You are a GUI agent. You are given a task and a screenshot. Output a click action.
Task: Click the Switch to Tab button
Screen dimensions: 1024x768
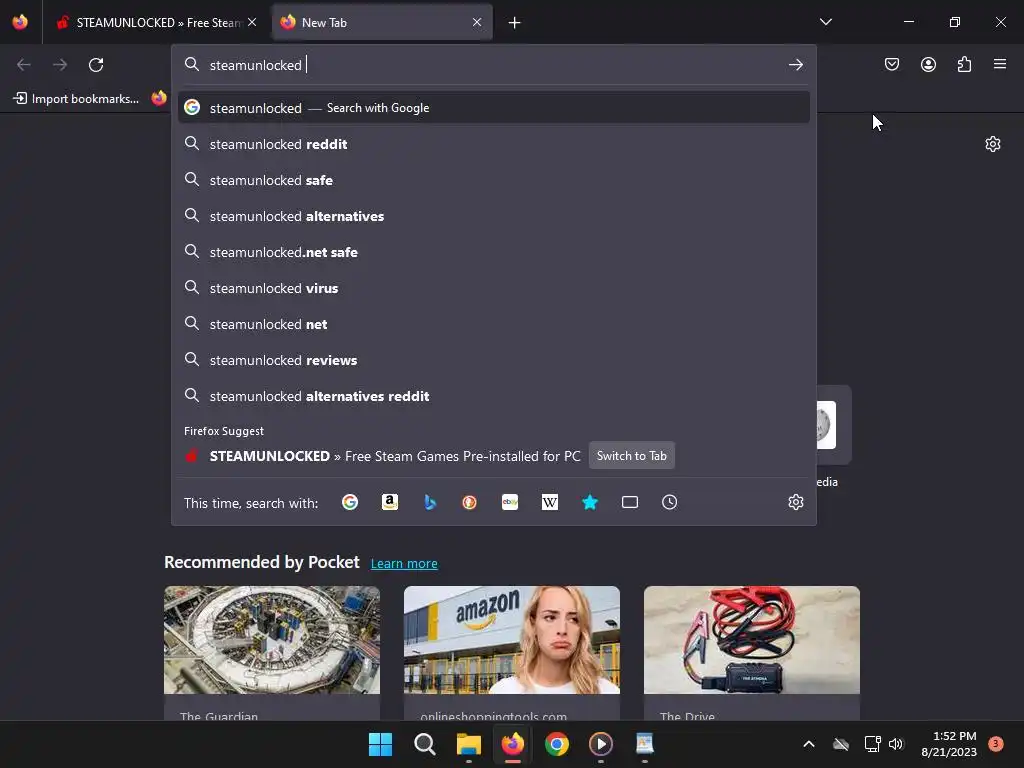(632, 456)
